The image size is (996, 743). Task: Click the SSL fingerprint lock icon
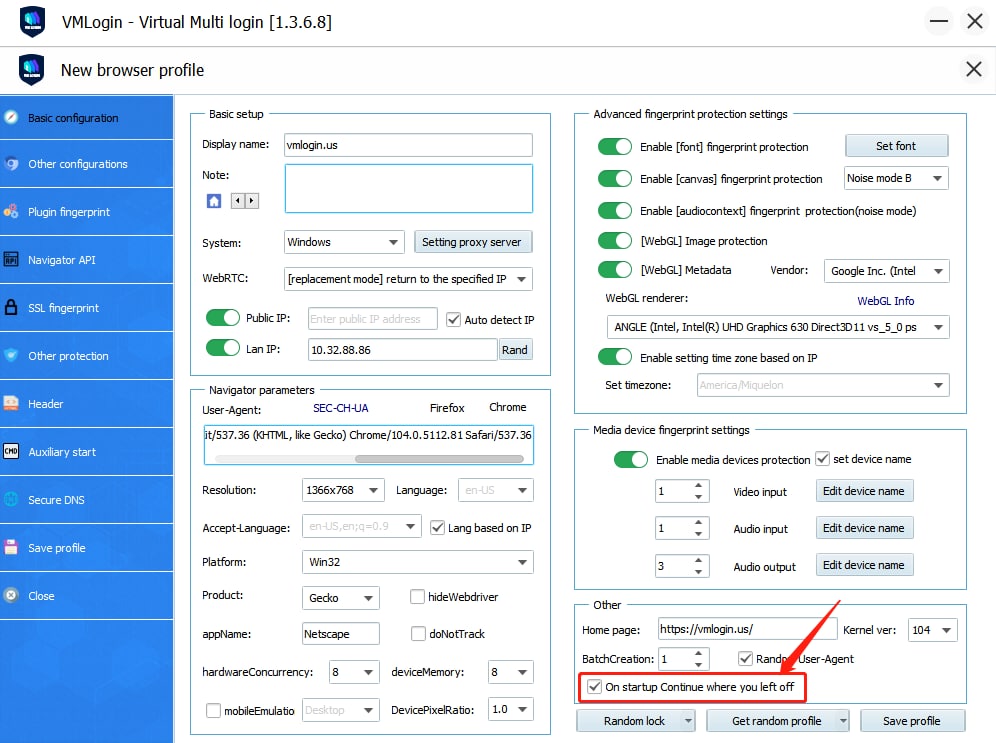click(11, 308)
